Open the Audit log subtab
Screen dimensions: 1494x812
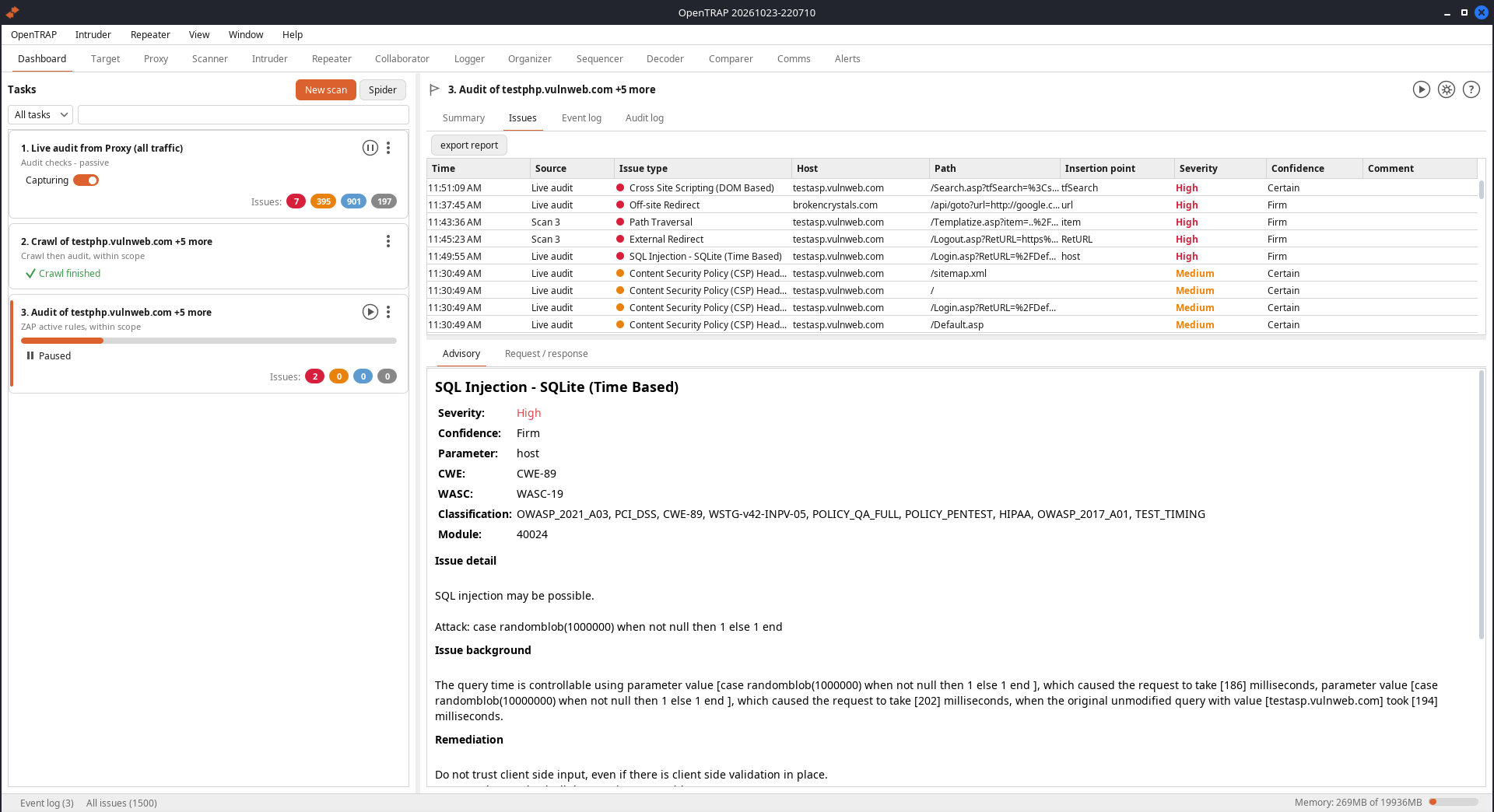(x=644, y=118)
